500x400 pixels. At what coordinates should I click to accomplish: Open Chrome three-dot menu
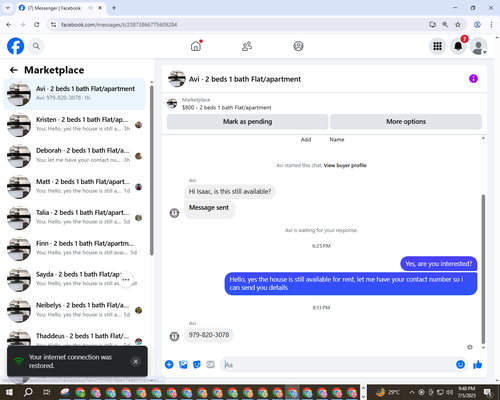(x=491, y=25)
